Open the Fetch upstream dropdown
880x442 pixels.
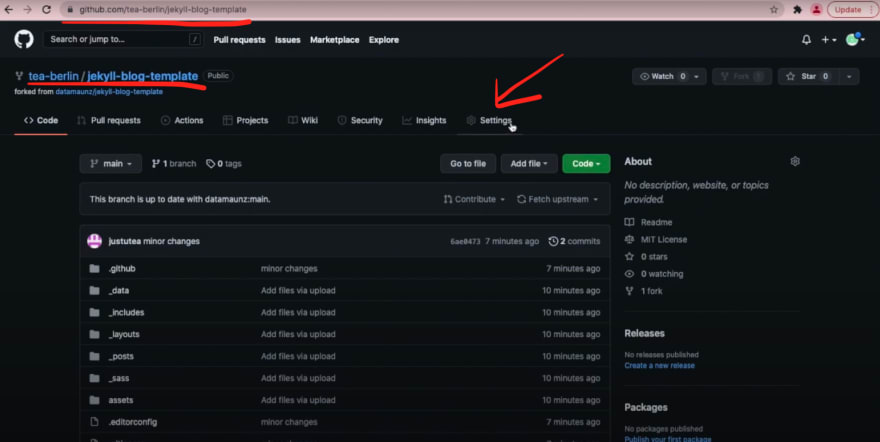[x=558, y=199]
